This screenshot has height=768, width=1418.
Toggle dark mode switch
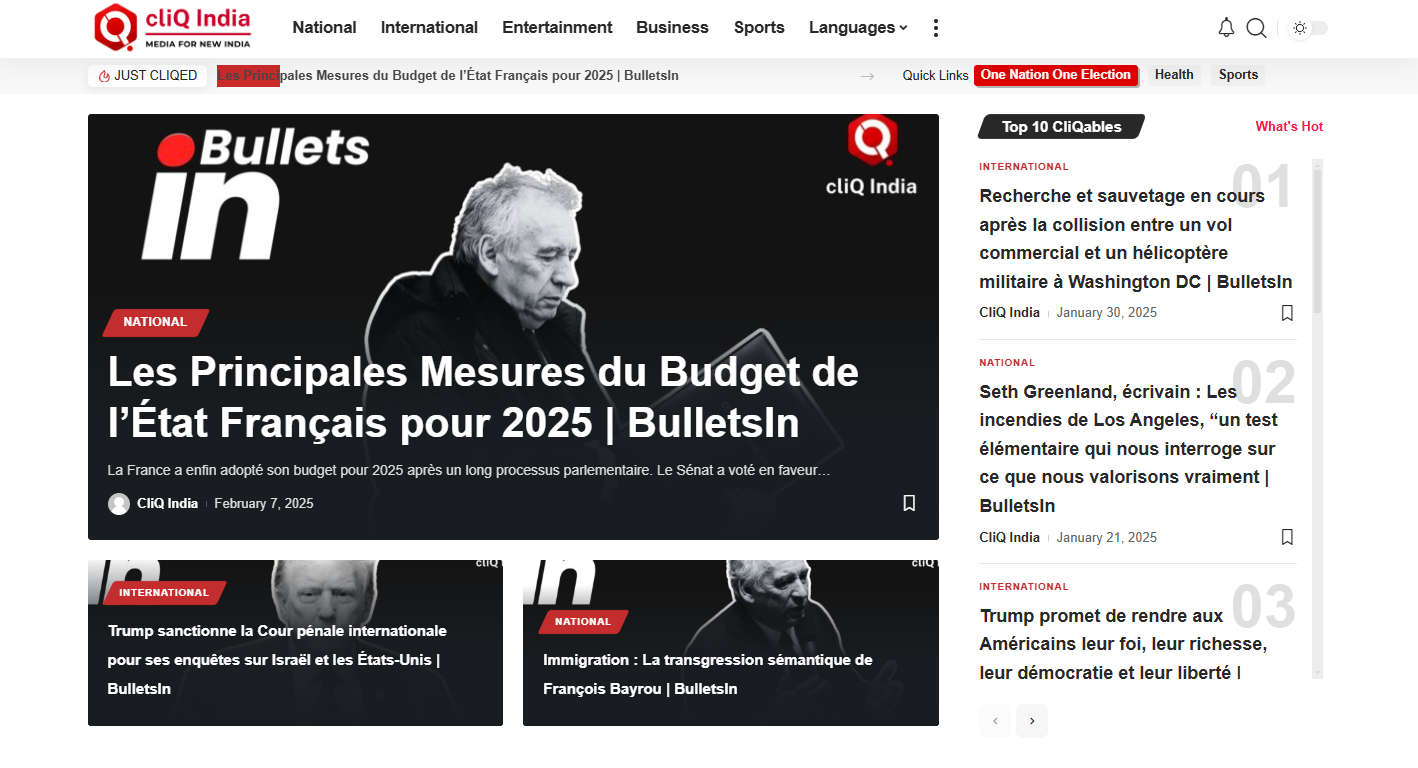tap(1309, 28)
